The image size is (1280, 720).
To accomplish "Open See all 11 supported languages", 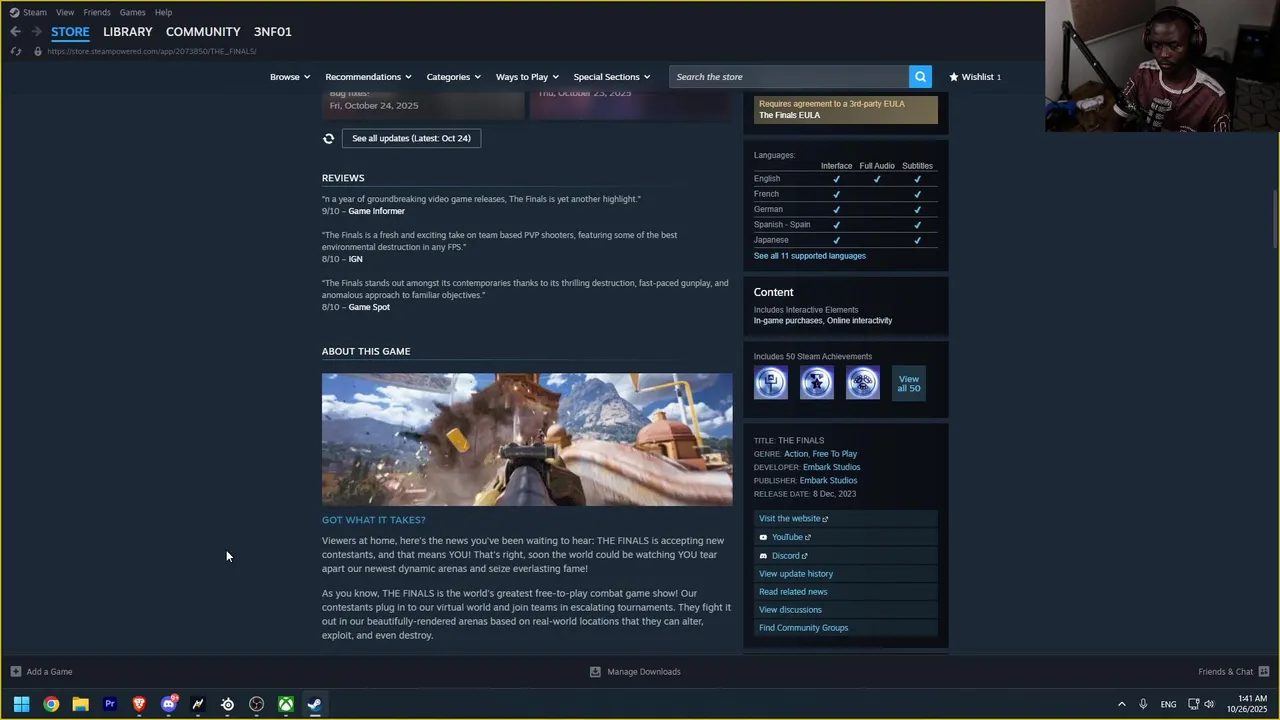I will (x=810, y=256).
